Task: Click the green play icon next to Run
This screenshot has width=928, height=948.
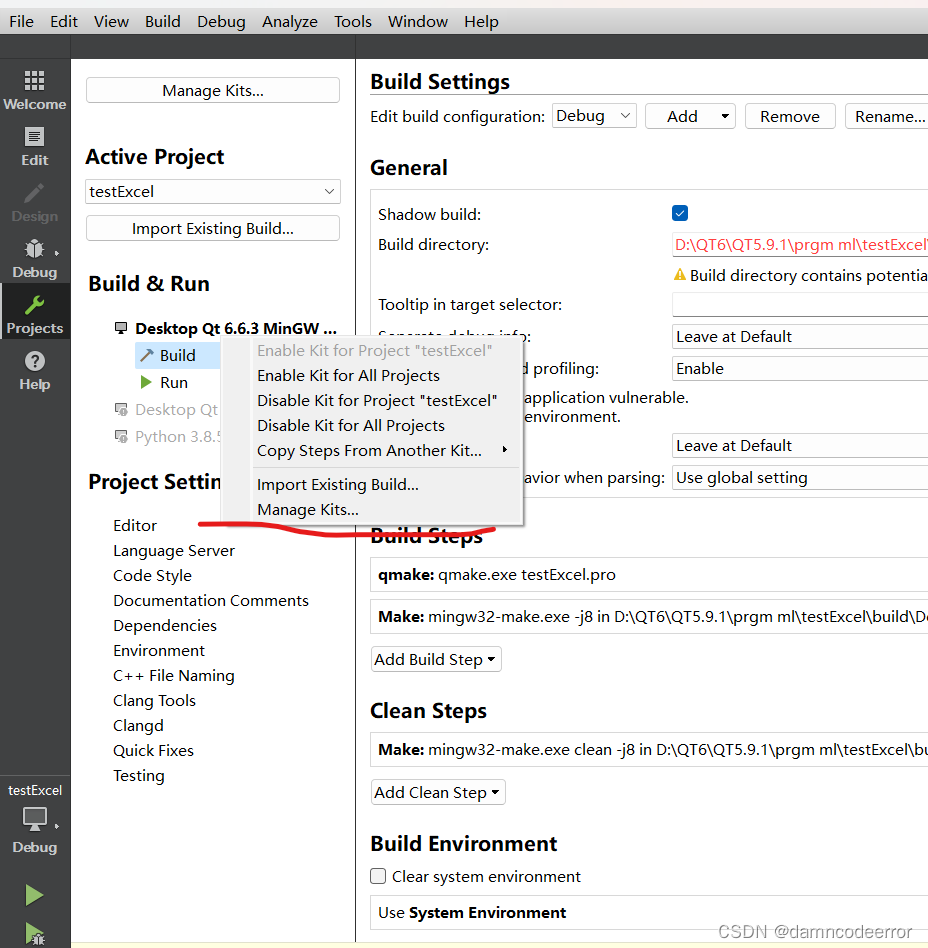Action: [x=146, y=382]
